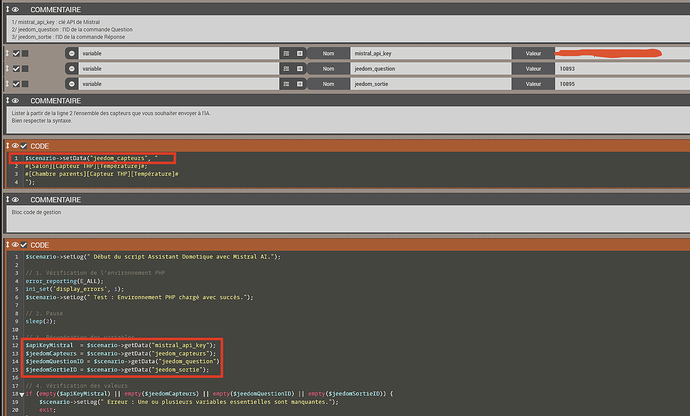Grab move handle of jeedom_sortie row
This screenshot has height=416, width=690.
pyautogui.click(x=7, y=84)
